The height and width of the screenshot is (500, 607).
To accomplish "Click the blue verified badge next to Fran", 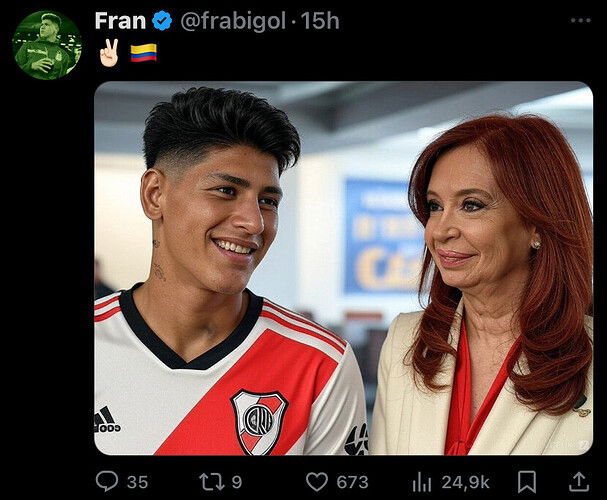I will coord(162,21).
